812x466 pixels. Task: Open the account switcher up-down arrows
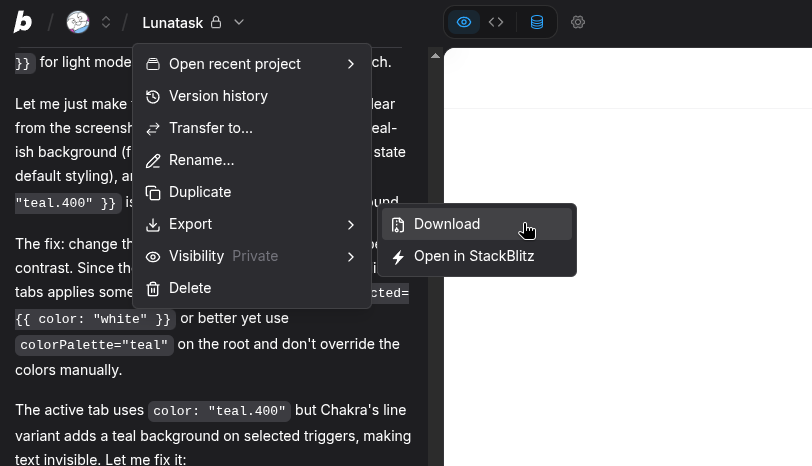point(106,22)
